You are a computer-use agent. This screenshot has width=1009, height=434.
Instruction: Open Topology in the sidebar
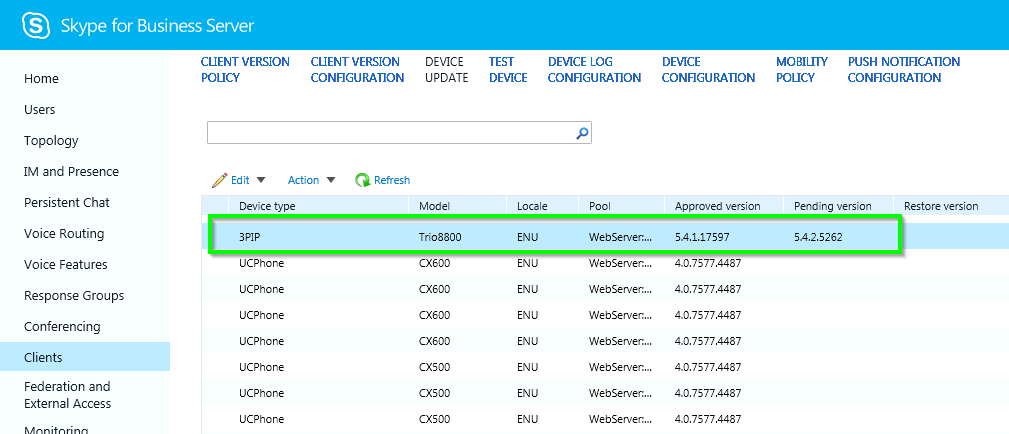coord(51,140)
